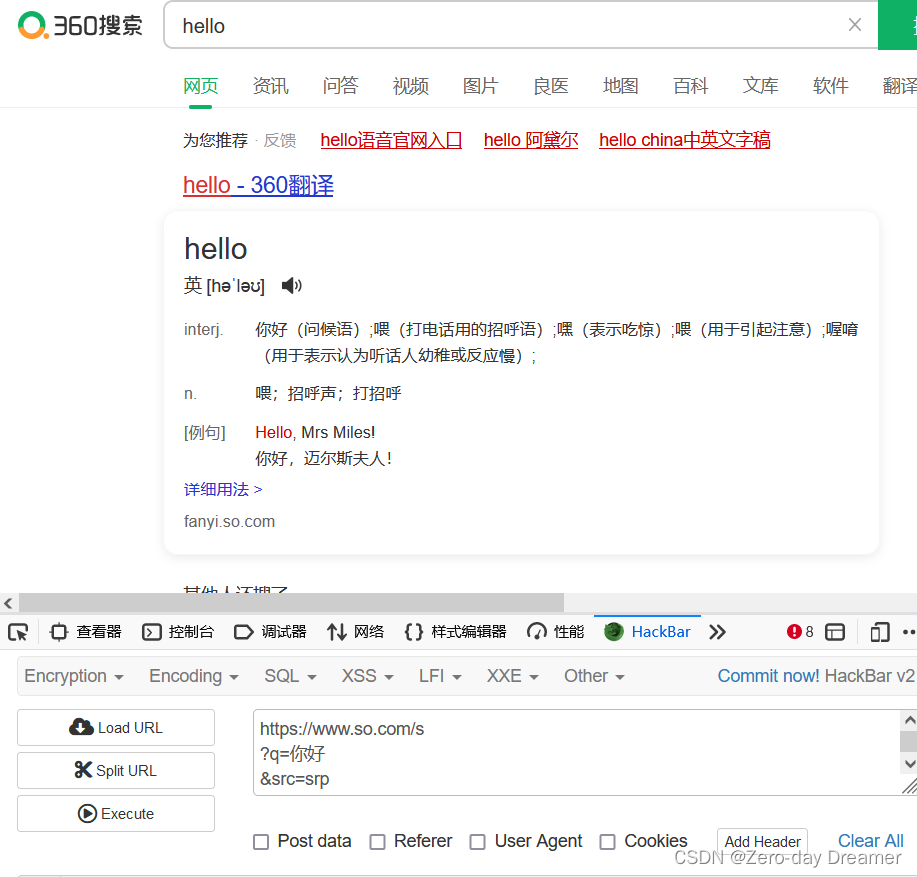Open the hello 阿黛尔 suggestion
The height and width of the screenshot is (877, 917).
point(531,140)
